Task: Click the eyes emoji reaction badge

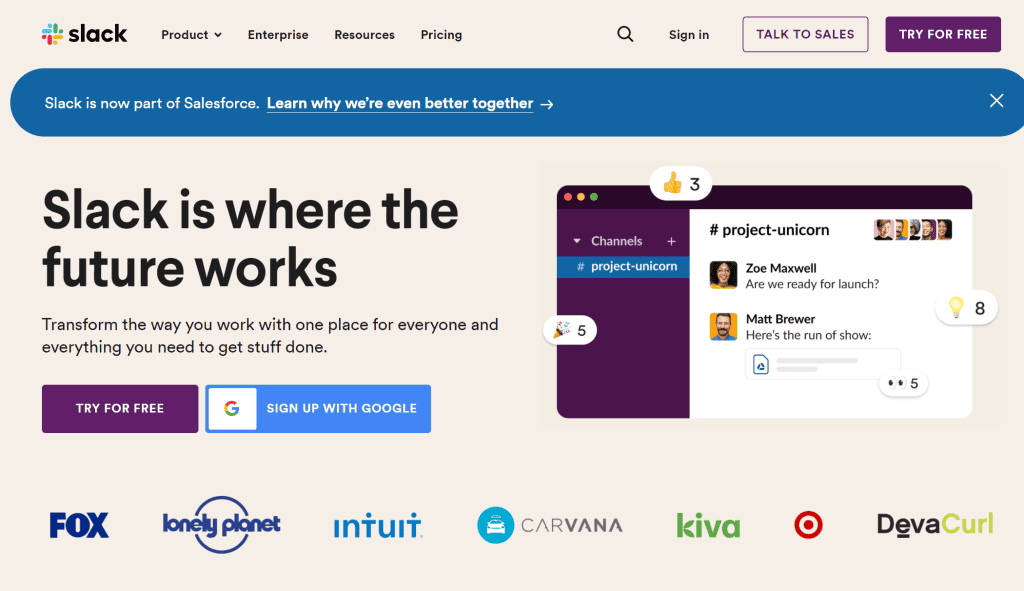Action: click(x=903, y=383)
